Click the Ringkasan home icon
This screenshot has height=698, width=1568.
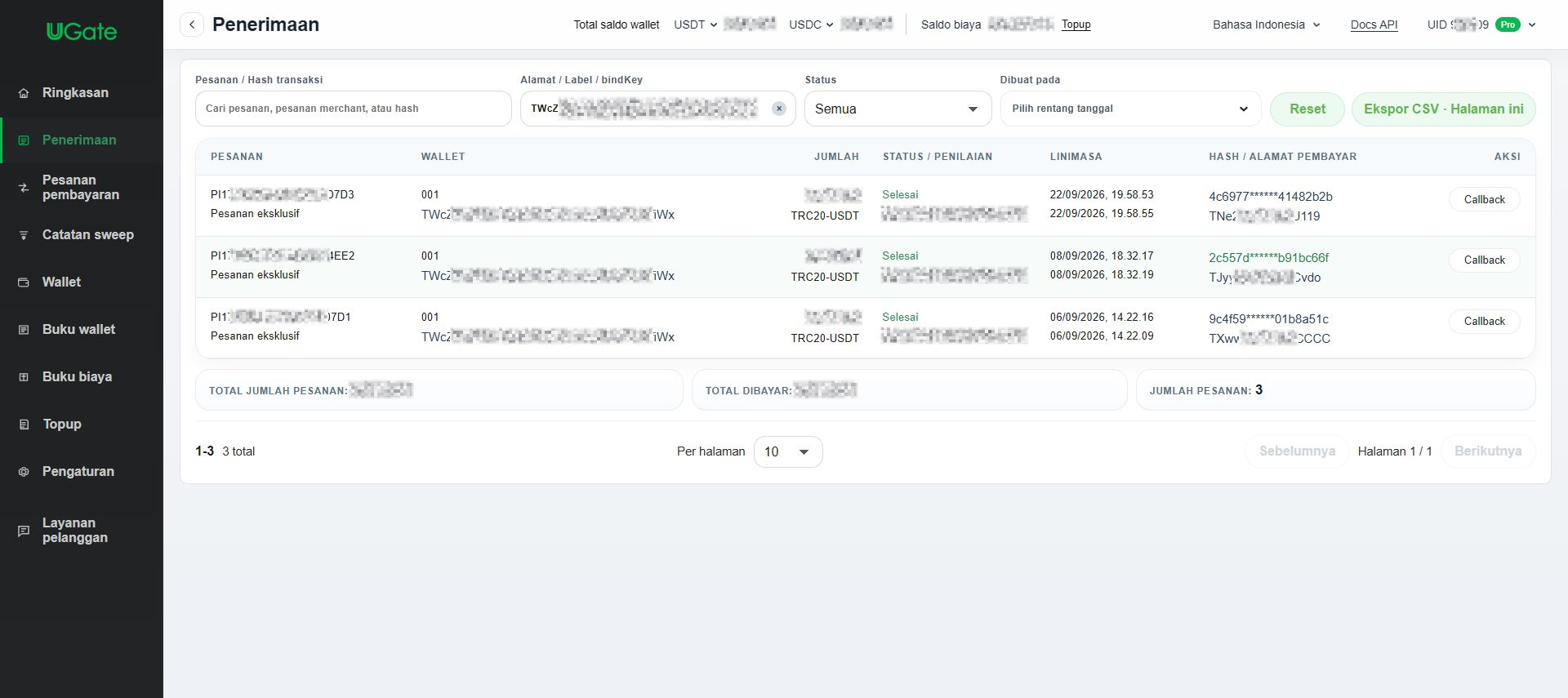pyautogui.click(x=24, y=93)
